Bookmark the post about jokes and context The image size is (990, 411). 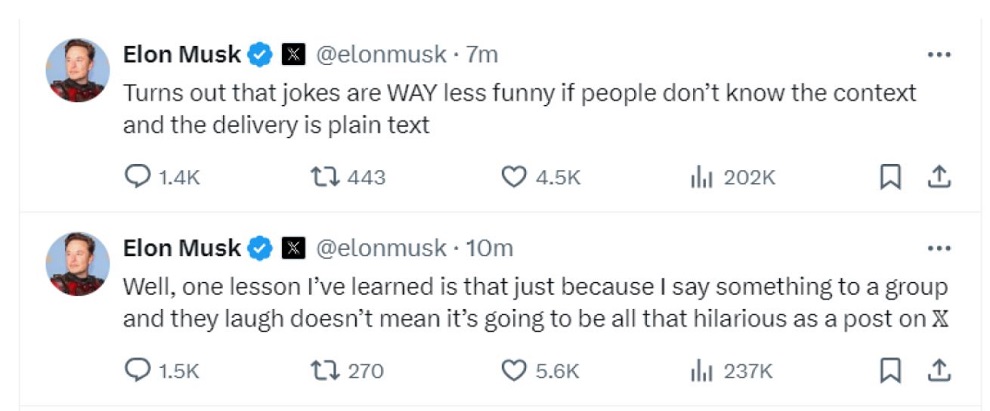click(x=888, y=177)
